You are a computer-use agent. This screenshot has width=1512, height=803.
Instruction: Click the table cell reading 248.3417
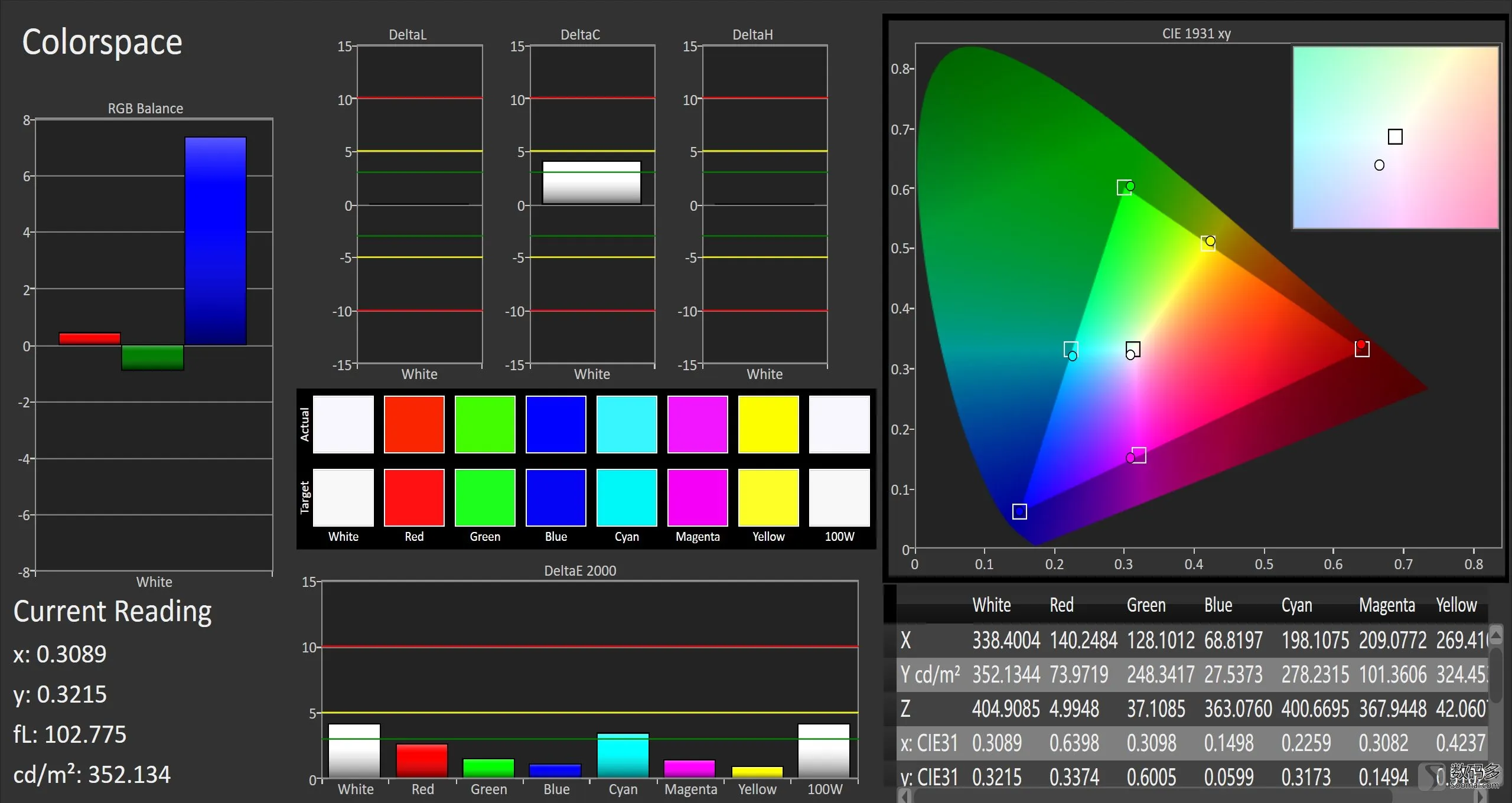[x=1161, y=674]
